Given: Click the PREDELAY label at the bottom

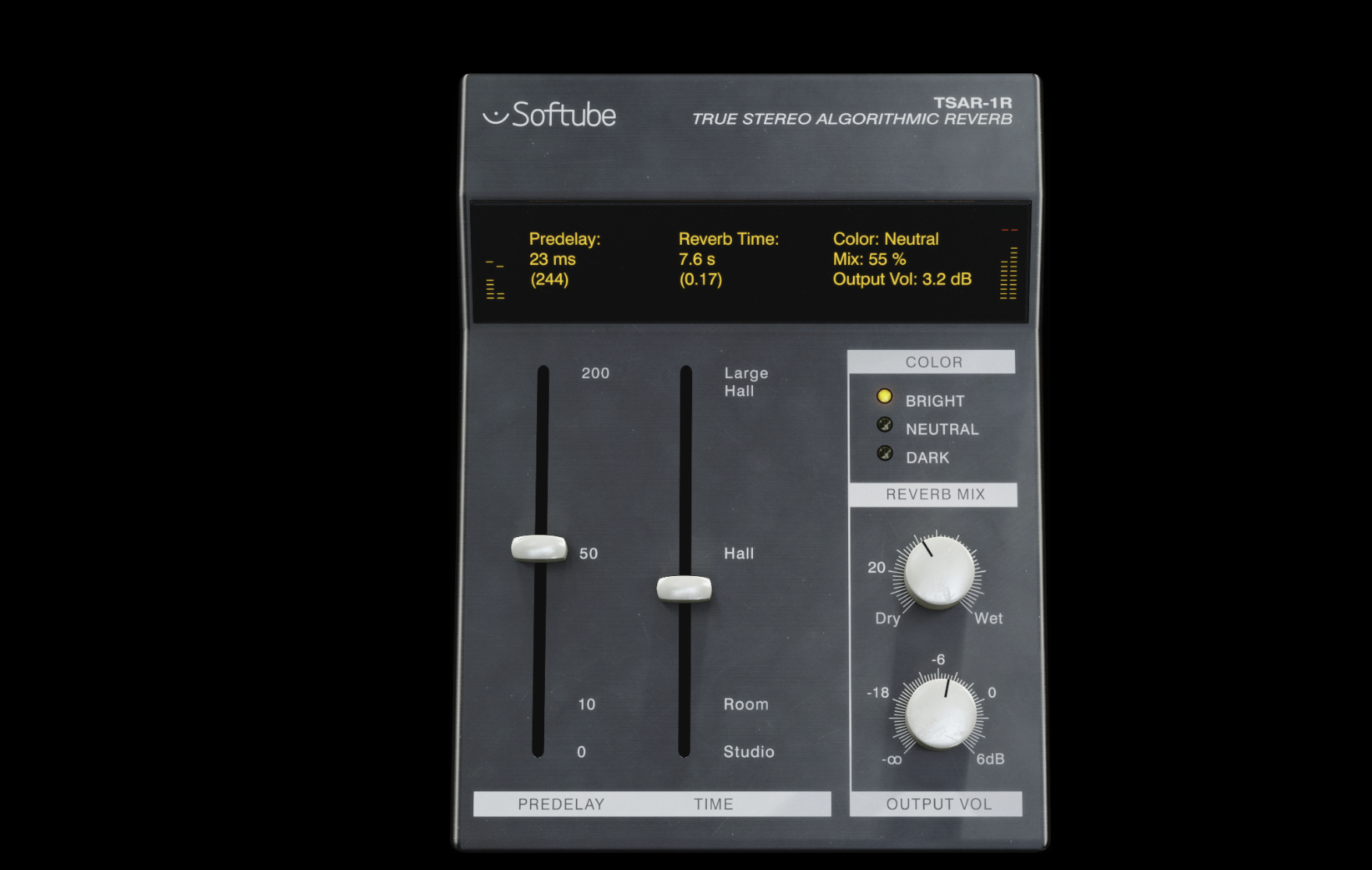Looking at the screenshot, I should [564, 804].
